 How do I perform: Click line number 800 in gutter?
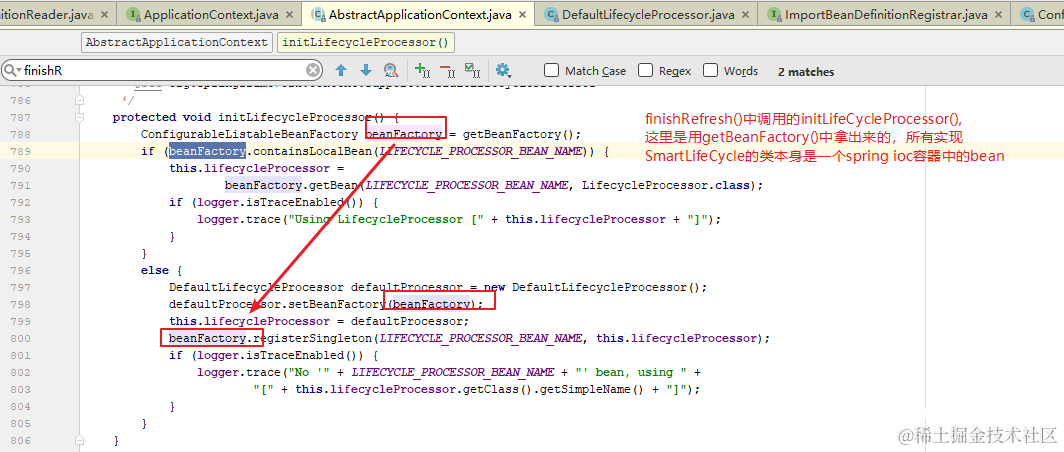click(x=20, y=338)
